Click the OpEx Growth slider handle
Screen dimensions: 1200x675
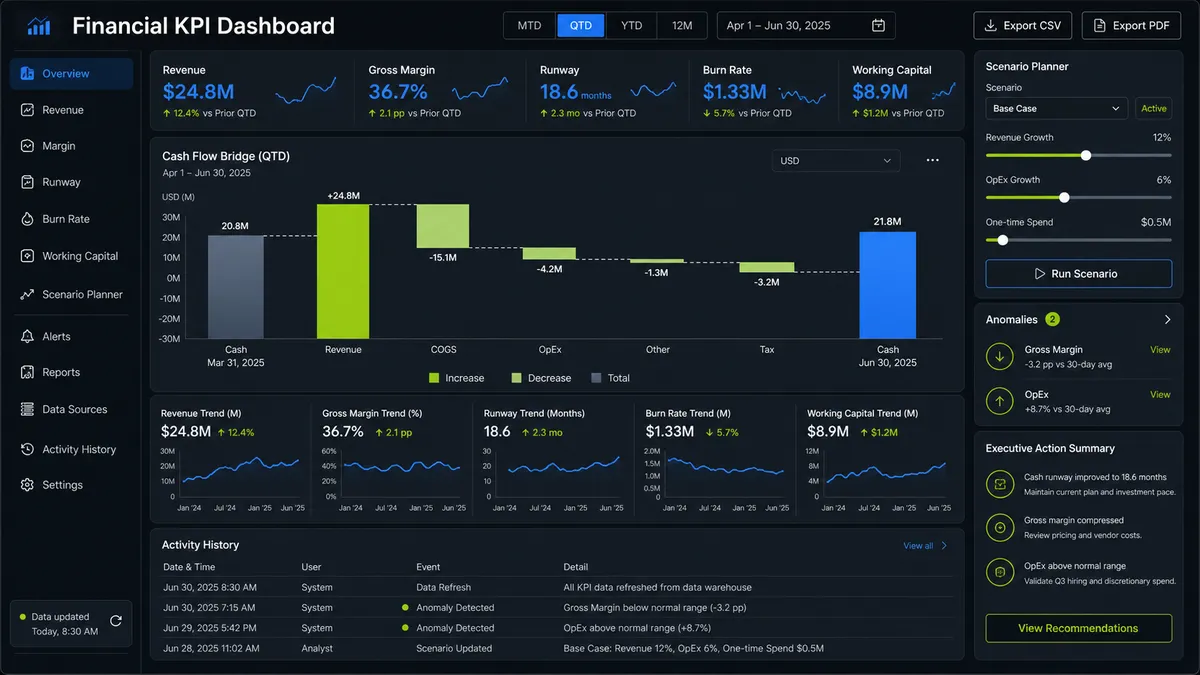1064,197
